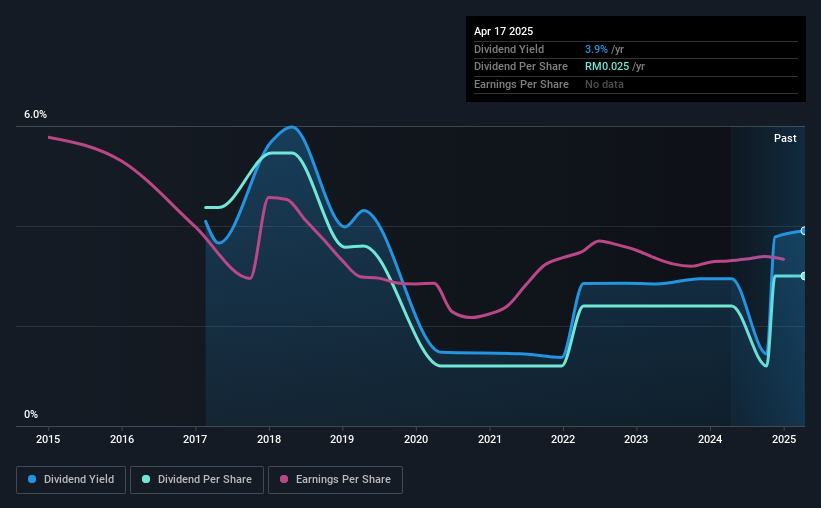Click the No data earnings value
The image size is (821, 508).
pos(604,84)
